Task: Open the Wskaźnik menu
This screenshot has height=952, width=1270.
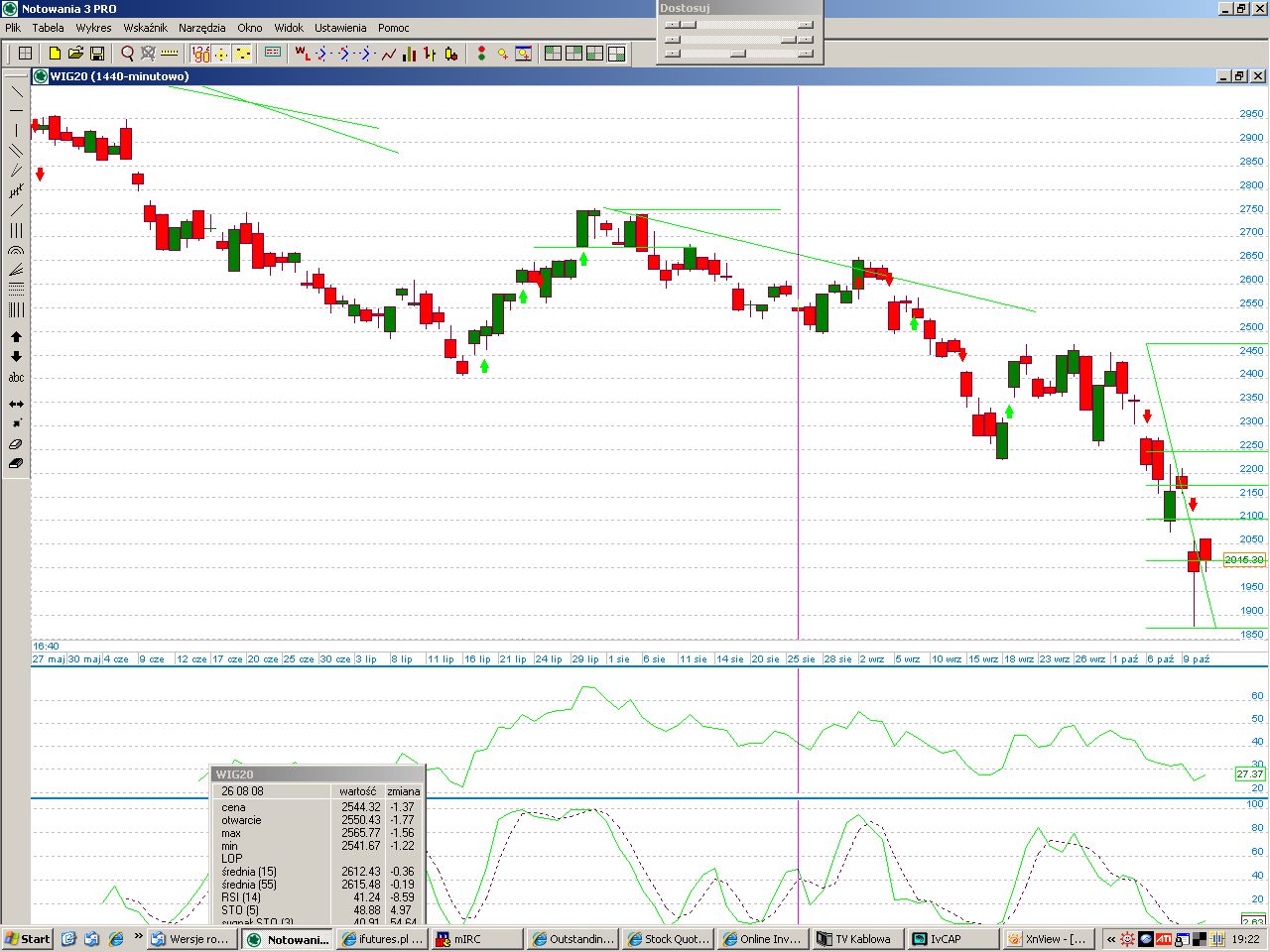Action: point(145,28)
